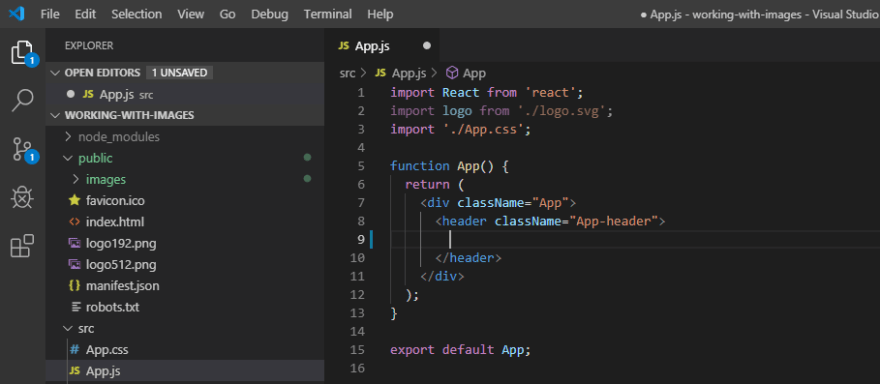Open the Edit menu

click(85, 14)
